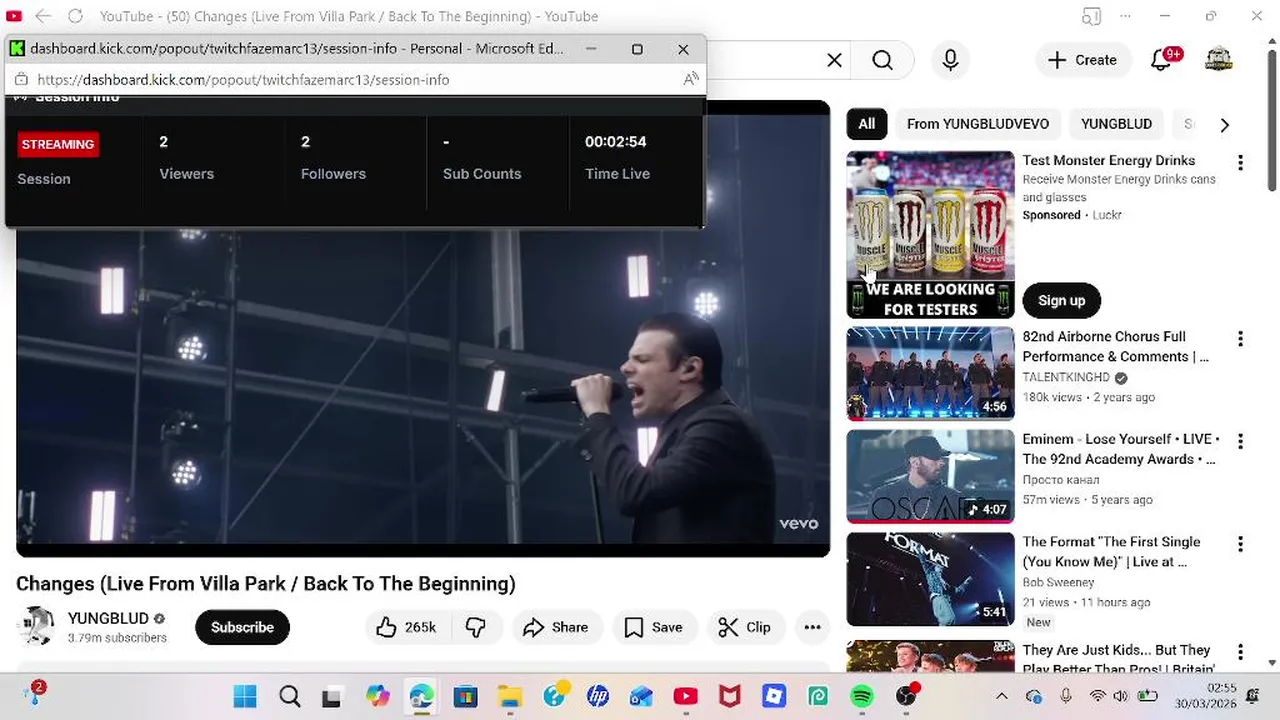1280x720 pixels.
Task: Switch to Microsoft Edge on the taskbar
Action: pos(421,696)
